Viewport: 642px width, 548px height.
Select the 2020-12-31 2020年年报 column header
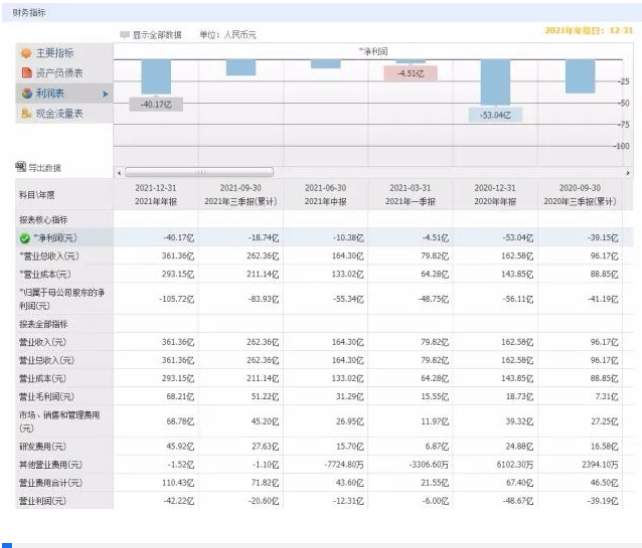pos(495,194)
